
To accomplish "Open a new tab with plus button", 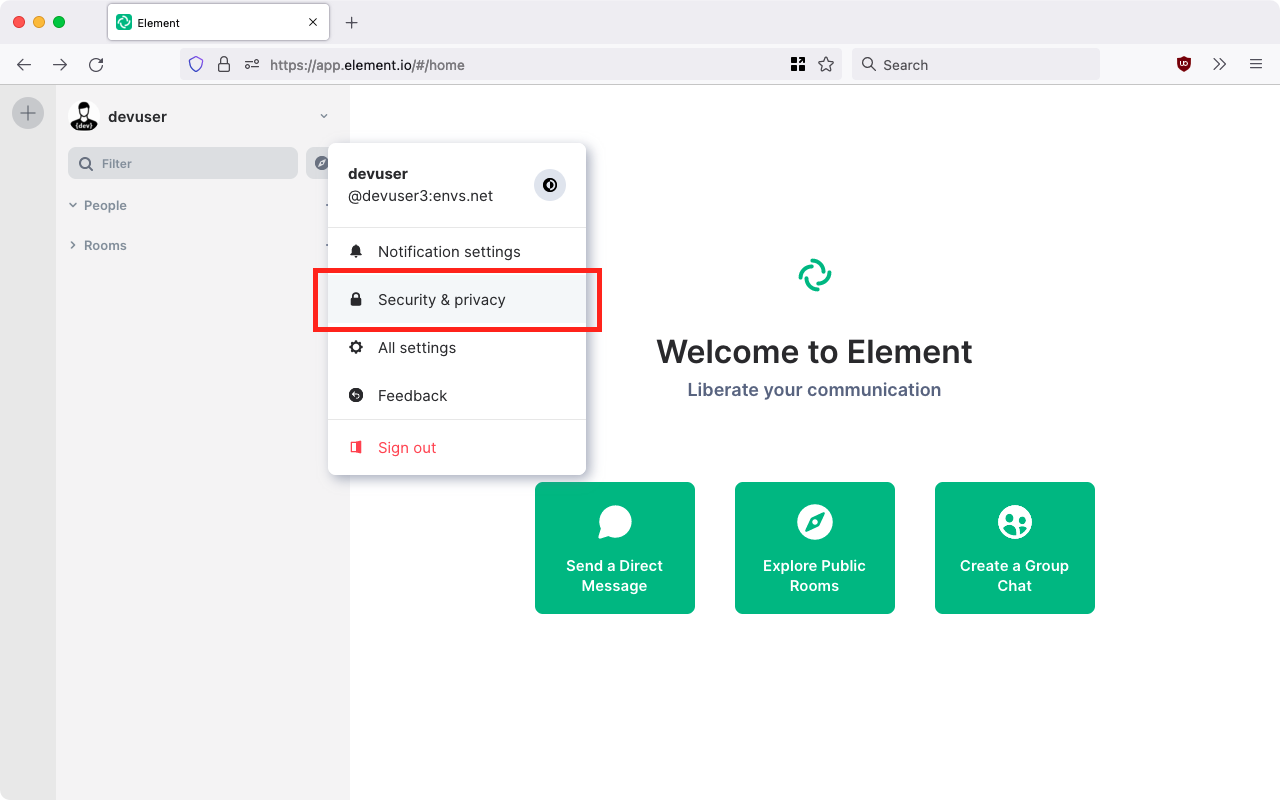I will pyautogui.click(x=351, y=22).
